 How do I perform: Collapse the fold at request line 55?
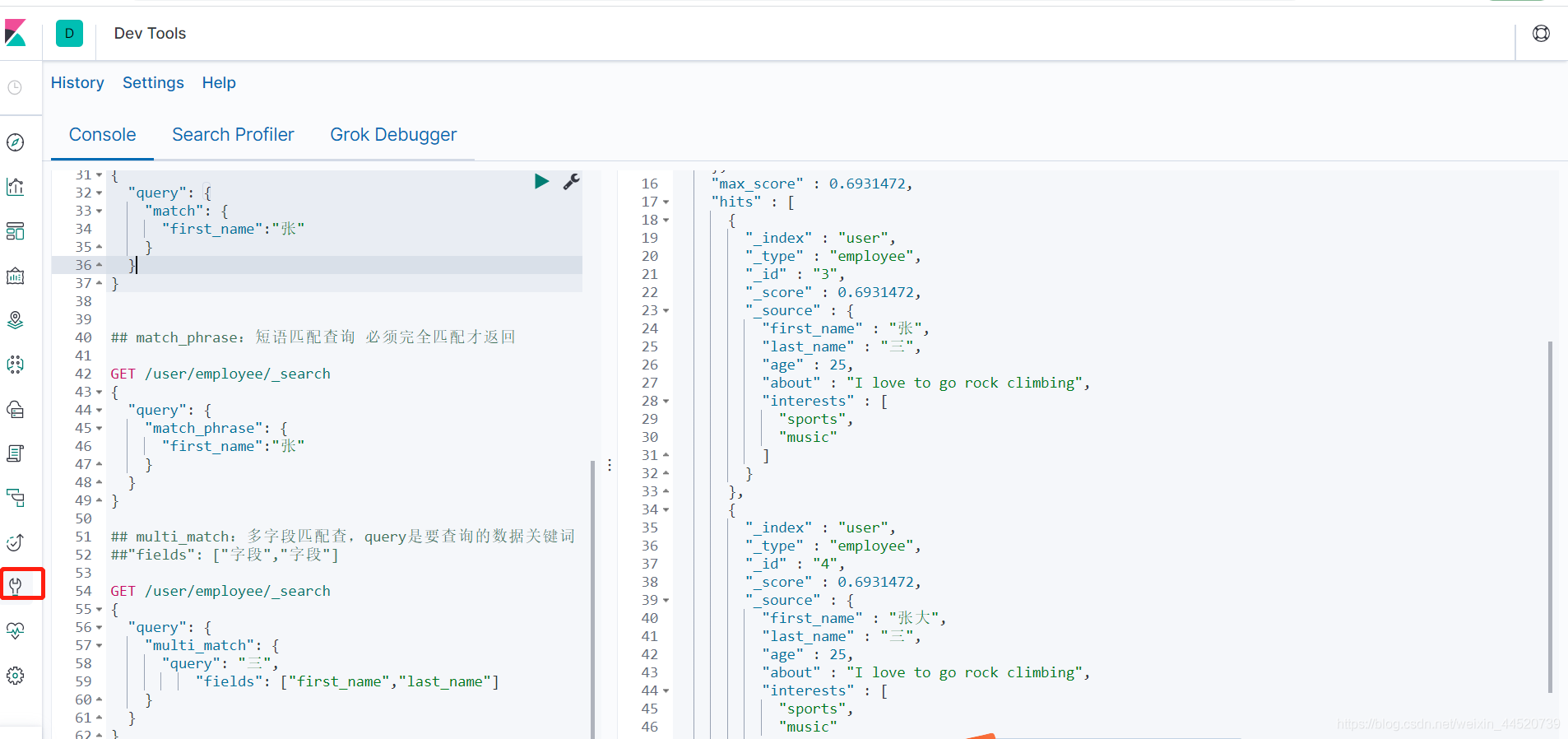[x=99, y=610]
